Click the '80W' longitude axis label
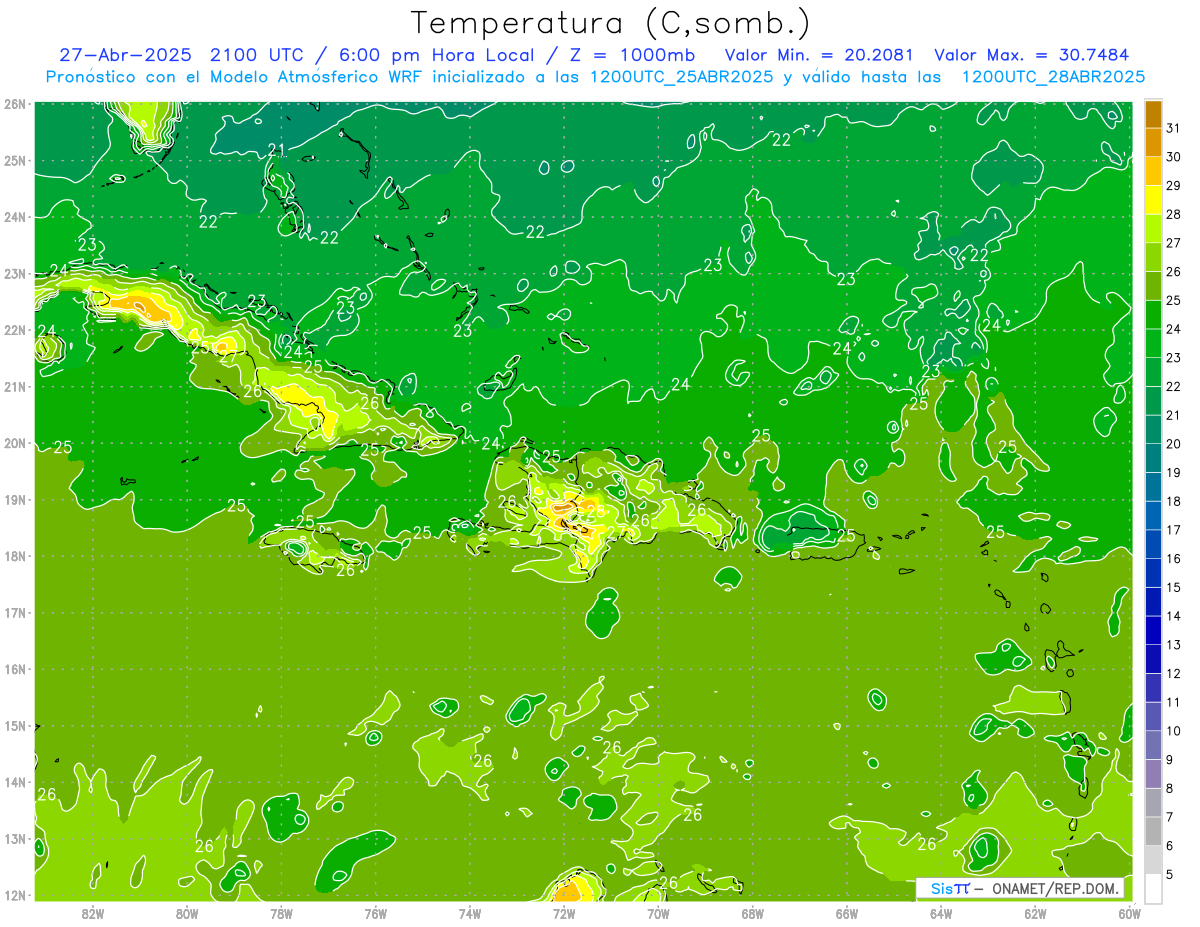The image size is (1200, 927). [187, 913]
